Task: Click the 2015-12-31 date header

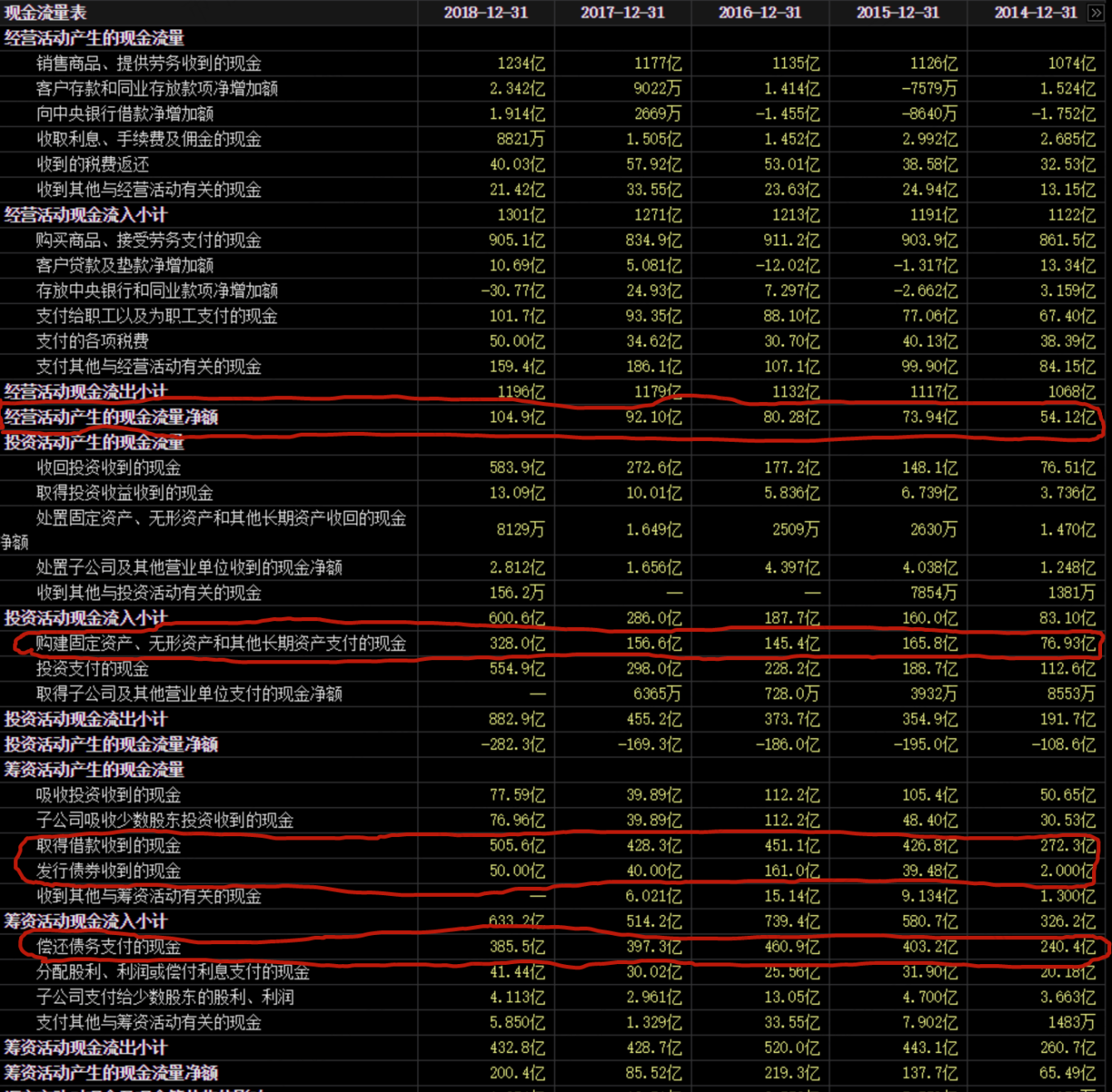Action: point(898,12)
